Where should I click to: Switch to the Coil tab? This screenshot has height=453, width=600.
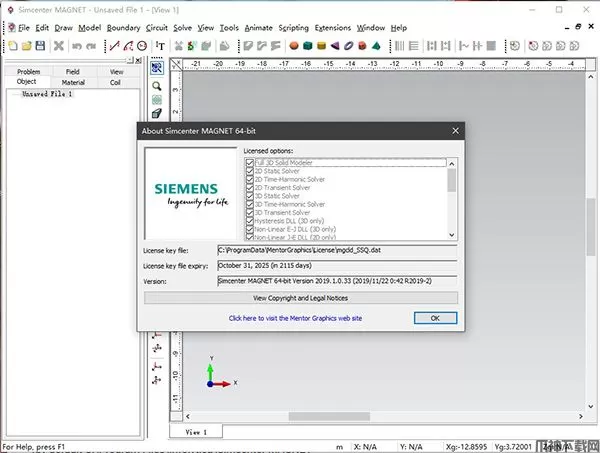[116, 83]
